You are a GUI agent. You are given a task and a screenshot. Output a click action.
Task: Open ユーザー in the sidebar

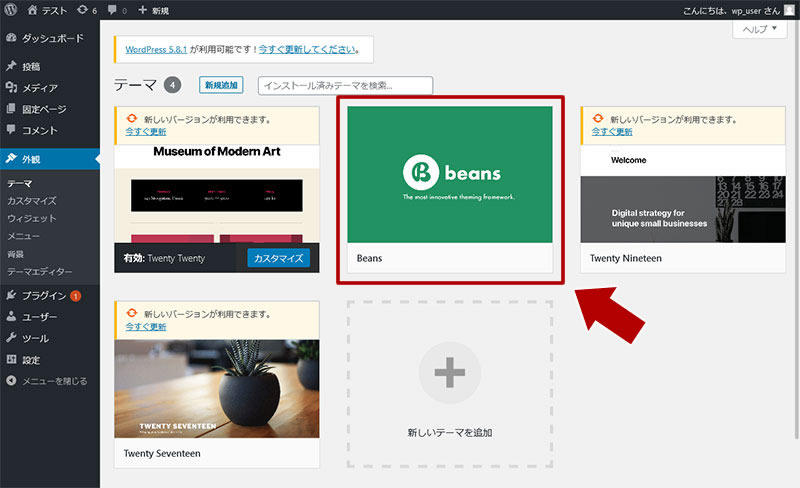pos(50,317)
